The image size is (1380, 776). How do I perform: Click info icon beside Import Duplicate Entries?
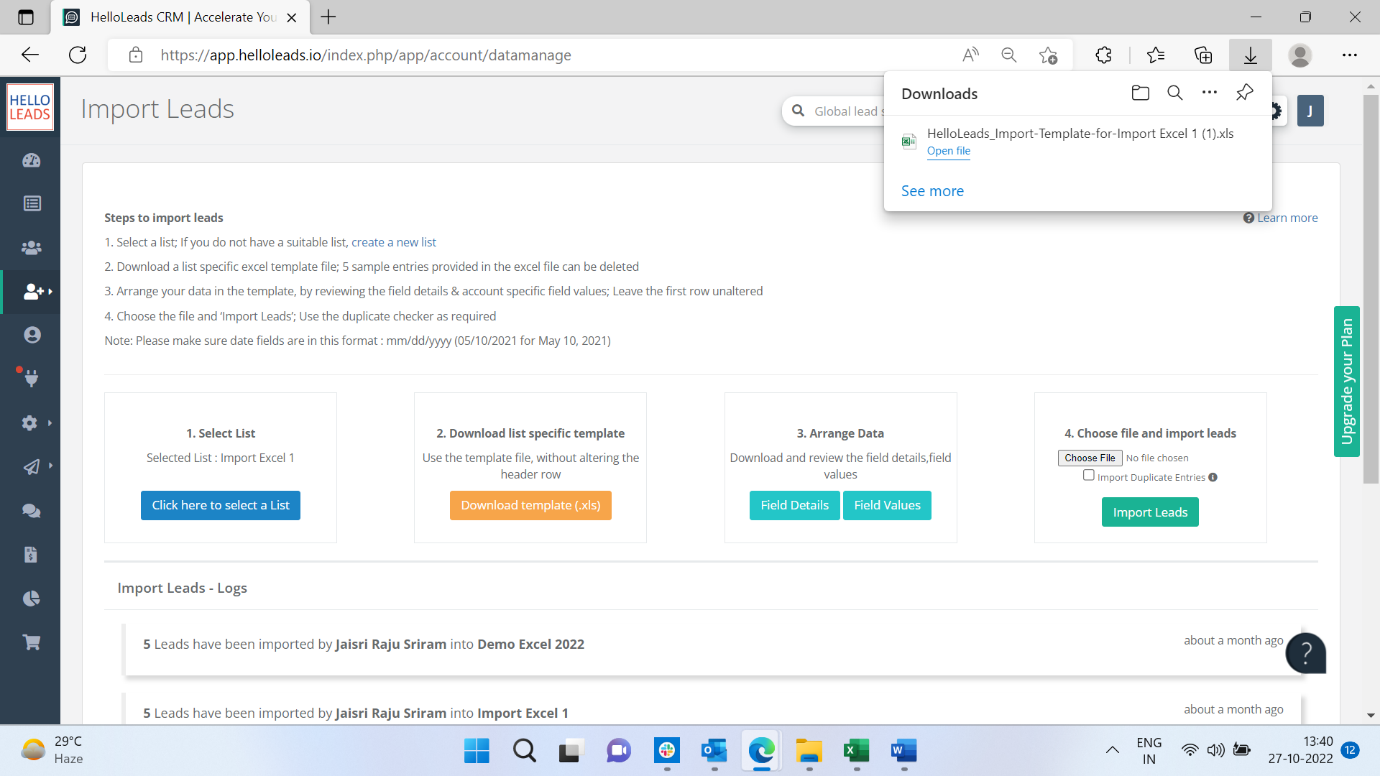tap(1213, 477)
